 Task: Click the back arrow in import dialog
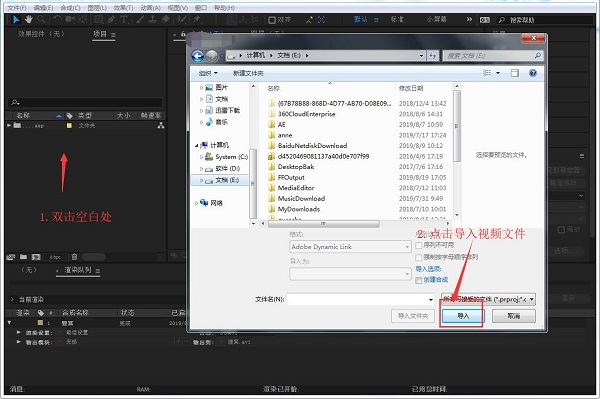(198, 56)
